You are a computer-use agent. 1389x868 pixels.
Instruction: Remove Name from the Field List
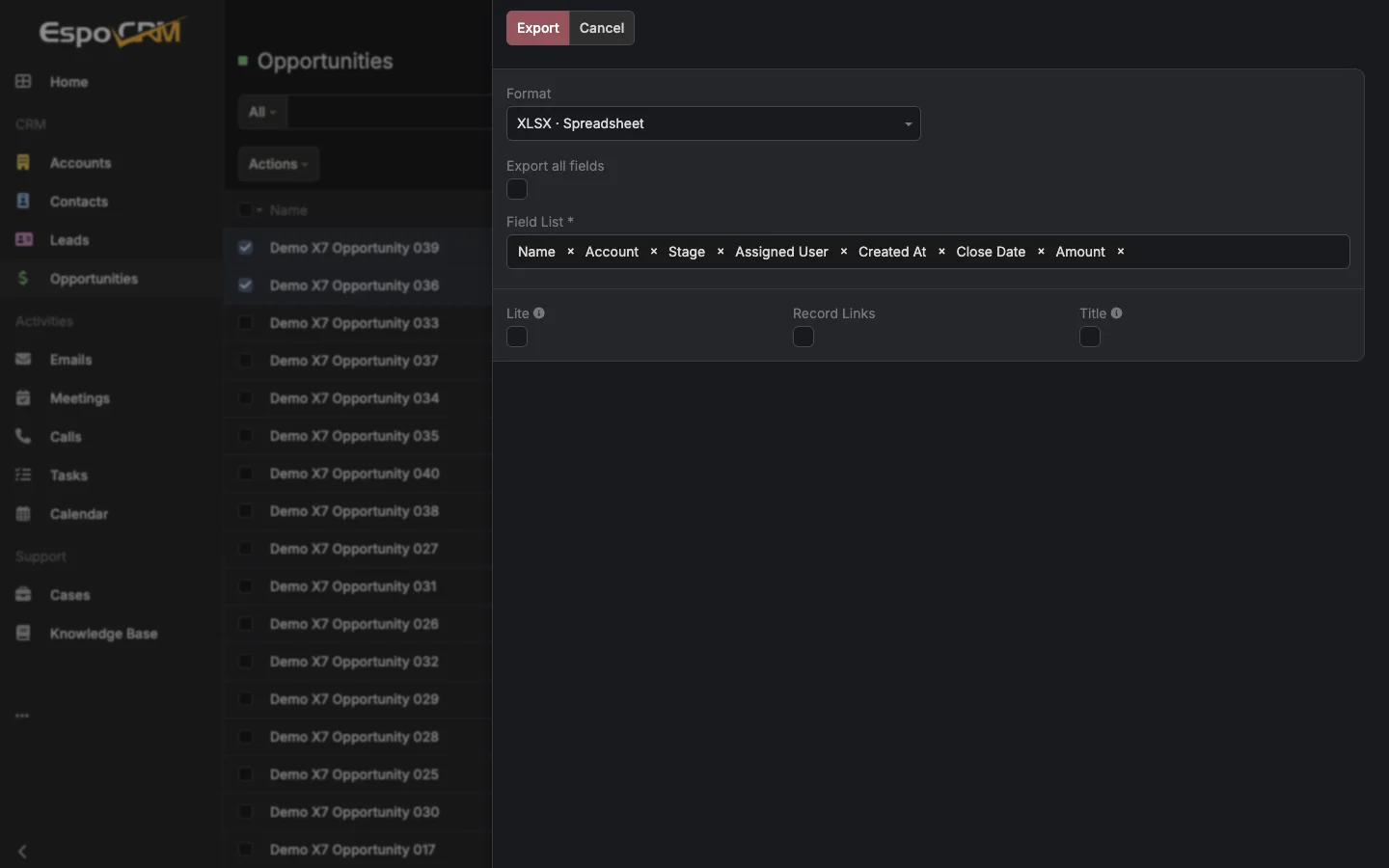point(570,252)
